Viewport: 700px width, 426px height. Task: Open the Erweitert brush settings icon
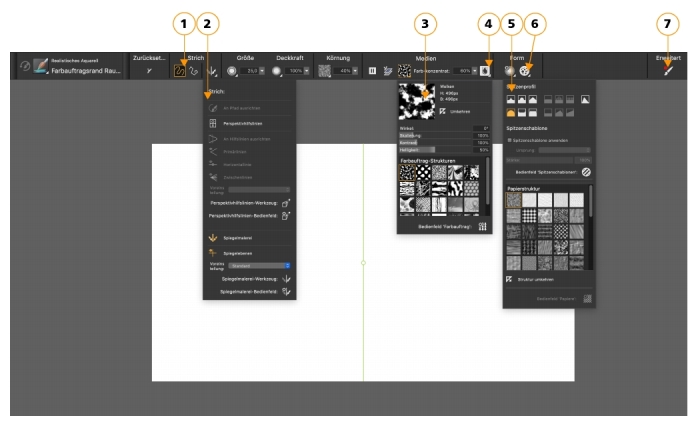tap(668, 72)
